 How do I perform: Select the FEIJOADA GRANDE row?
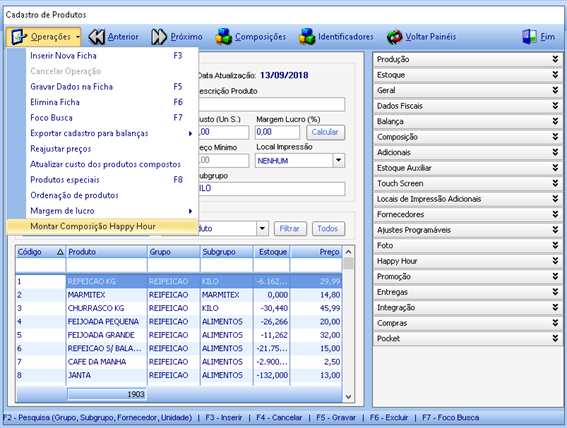[179, 335]
